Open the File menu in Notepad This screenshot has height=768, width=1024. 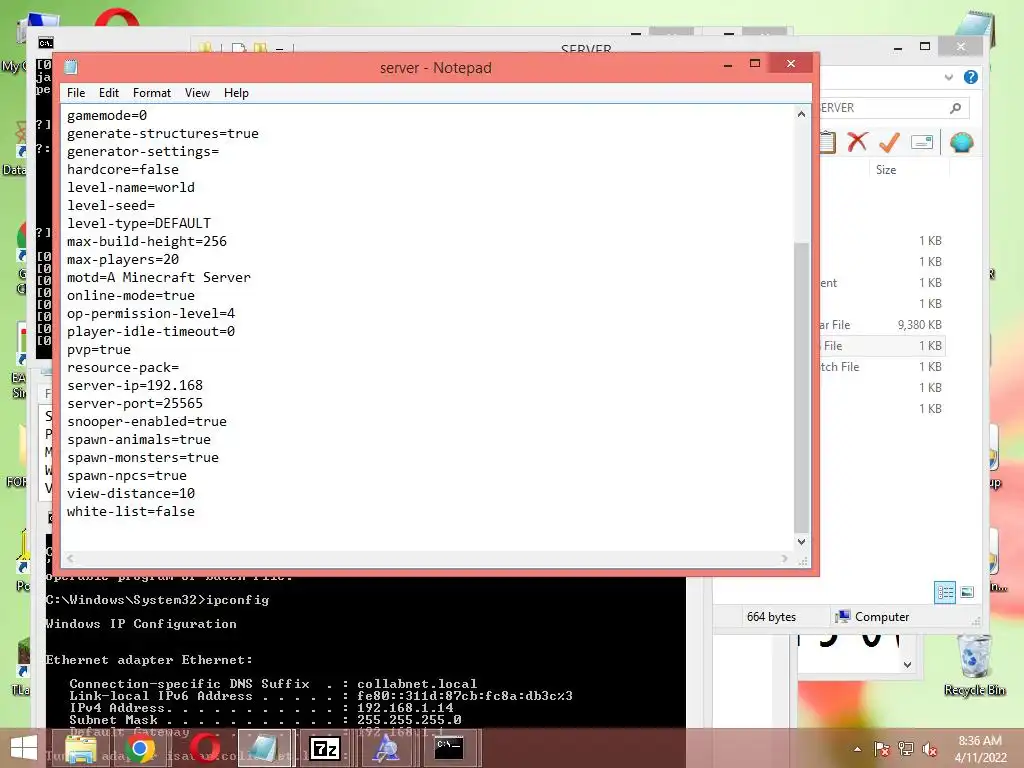(x=76, y=93)
